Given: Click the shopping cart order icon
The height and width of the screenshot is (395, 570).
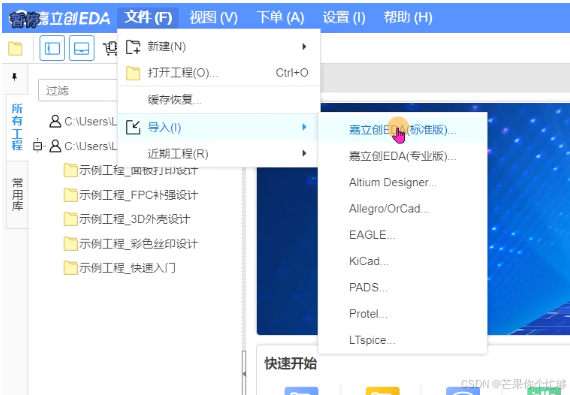Looking at the screenshot, I should pos(110,48).
